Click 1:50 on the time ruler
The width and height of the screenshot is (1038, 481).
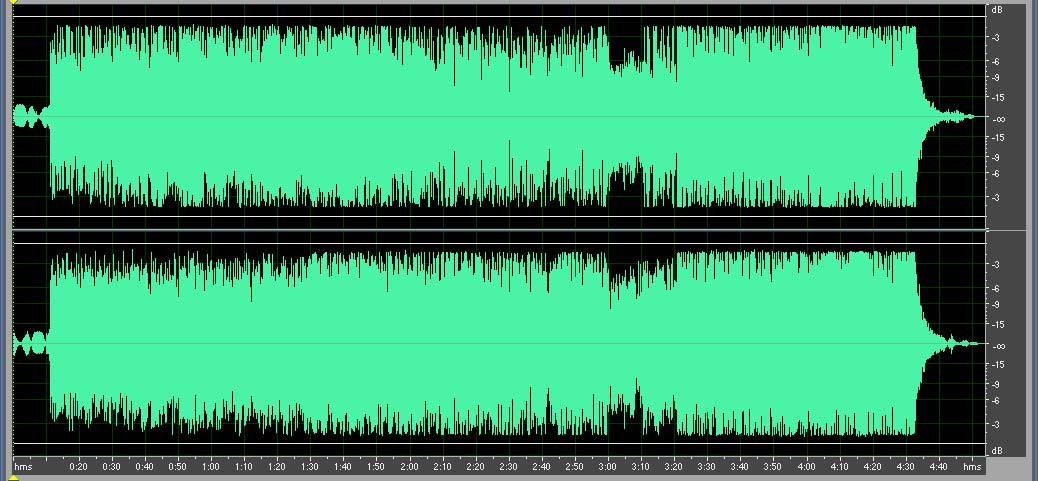[x=376, y=467]
